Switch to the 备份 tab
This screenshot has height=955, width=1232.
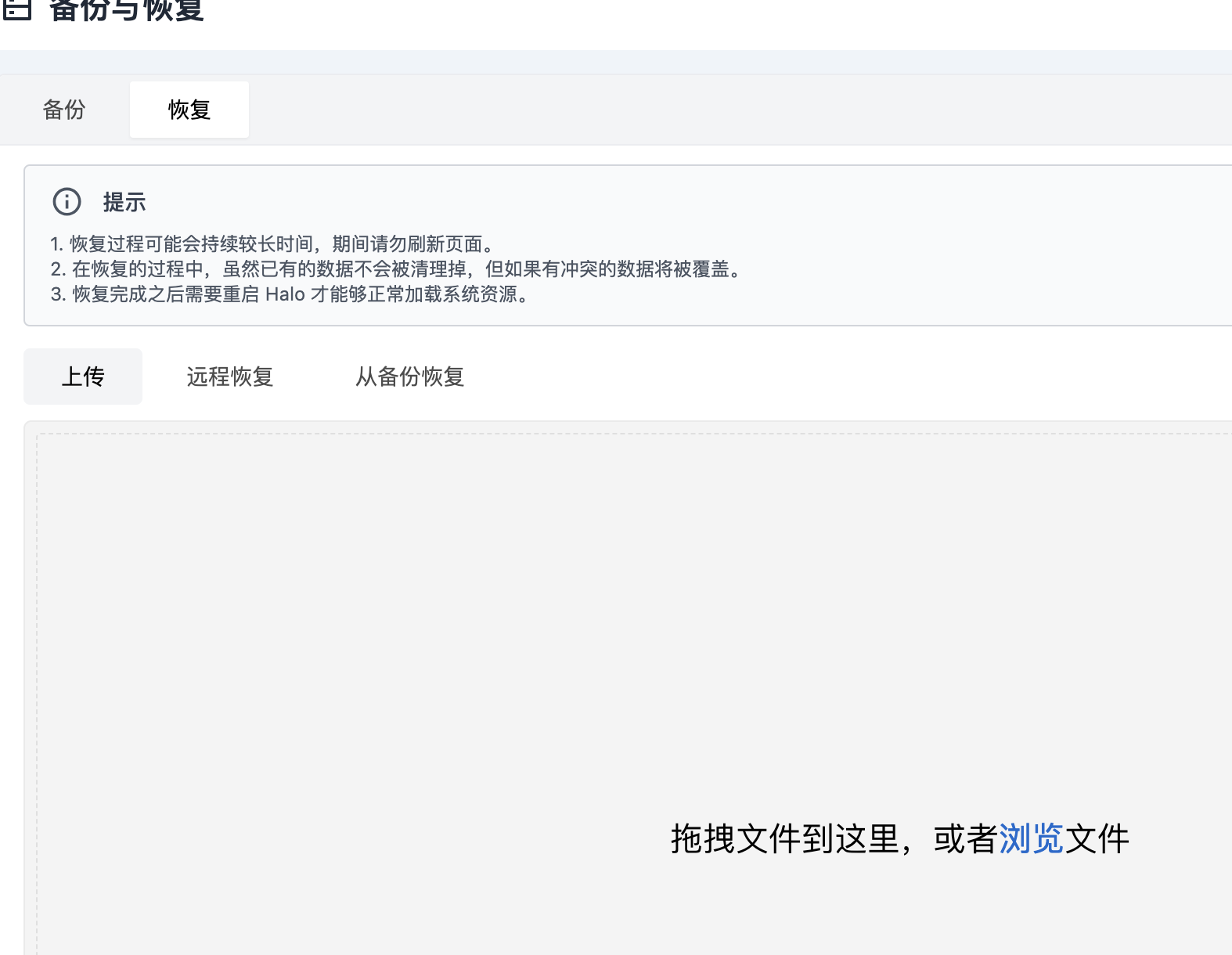[64, 110]
